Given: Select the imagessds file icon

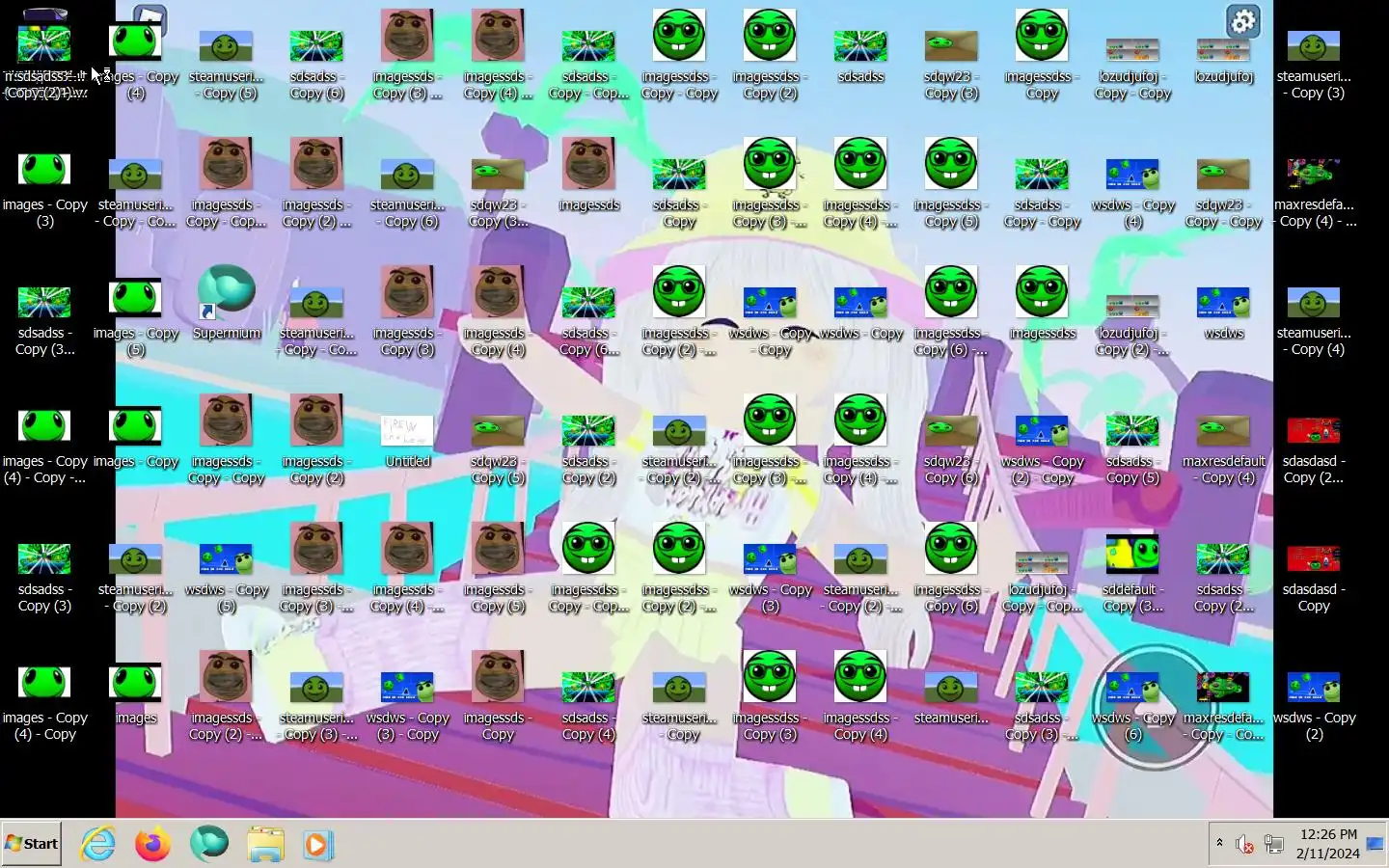Looking at the screenshot, I should [589, 175].
